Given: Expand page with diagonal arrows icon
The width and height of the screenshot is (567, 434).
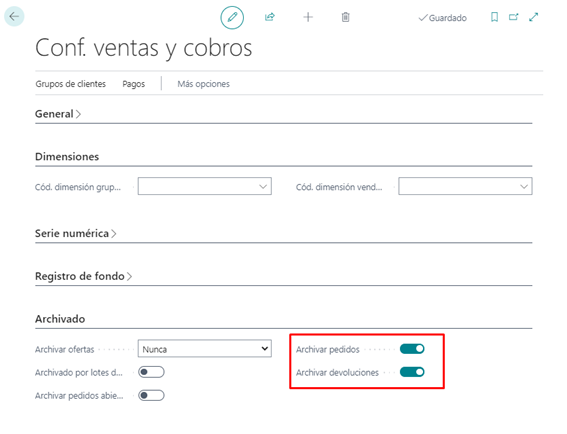Looking at the screenshot, I should pos(534,17).
